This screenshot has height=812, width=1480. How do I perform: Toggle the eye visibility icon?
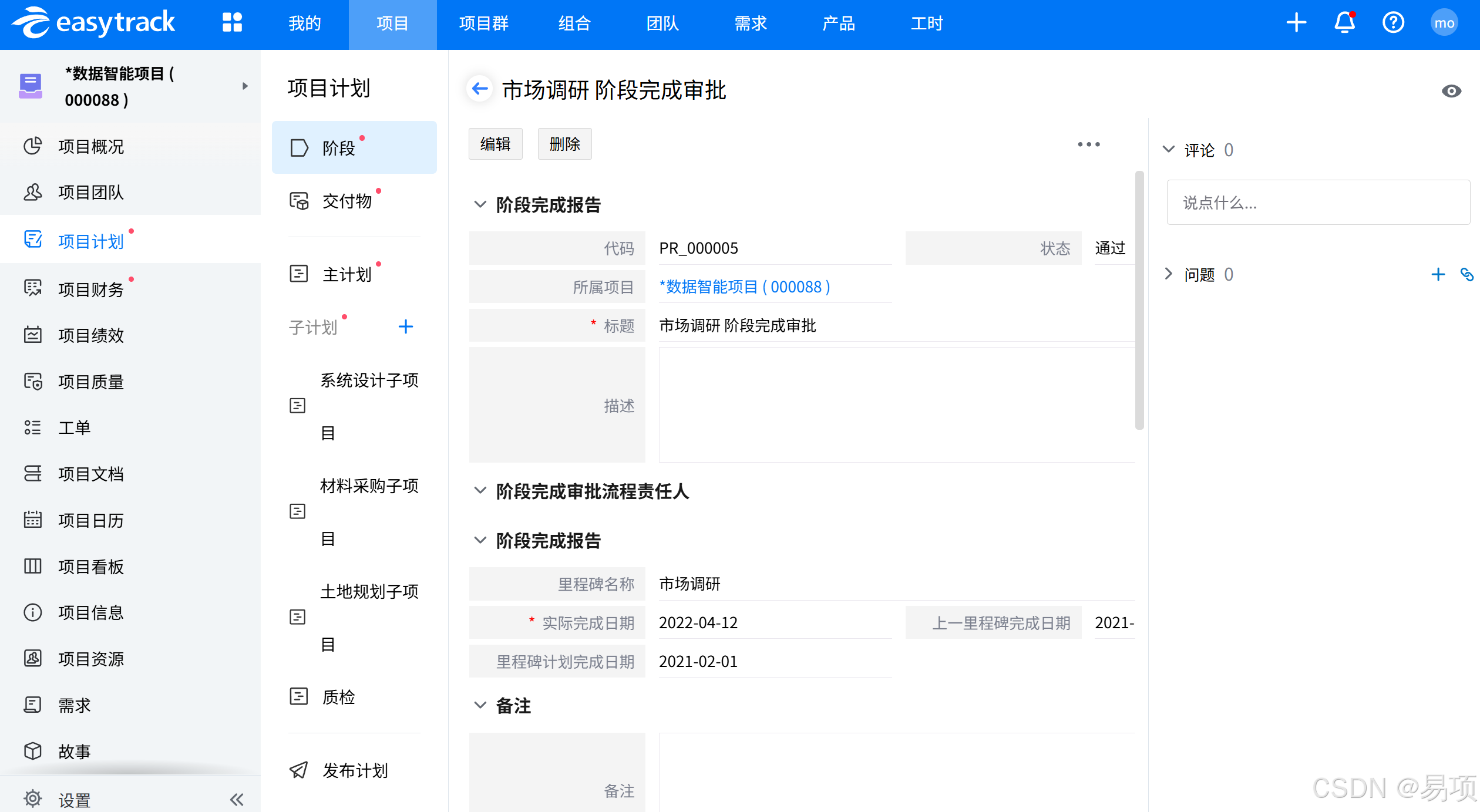[x=1451, y=91]
